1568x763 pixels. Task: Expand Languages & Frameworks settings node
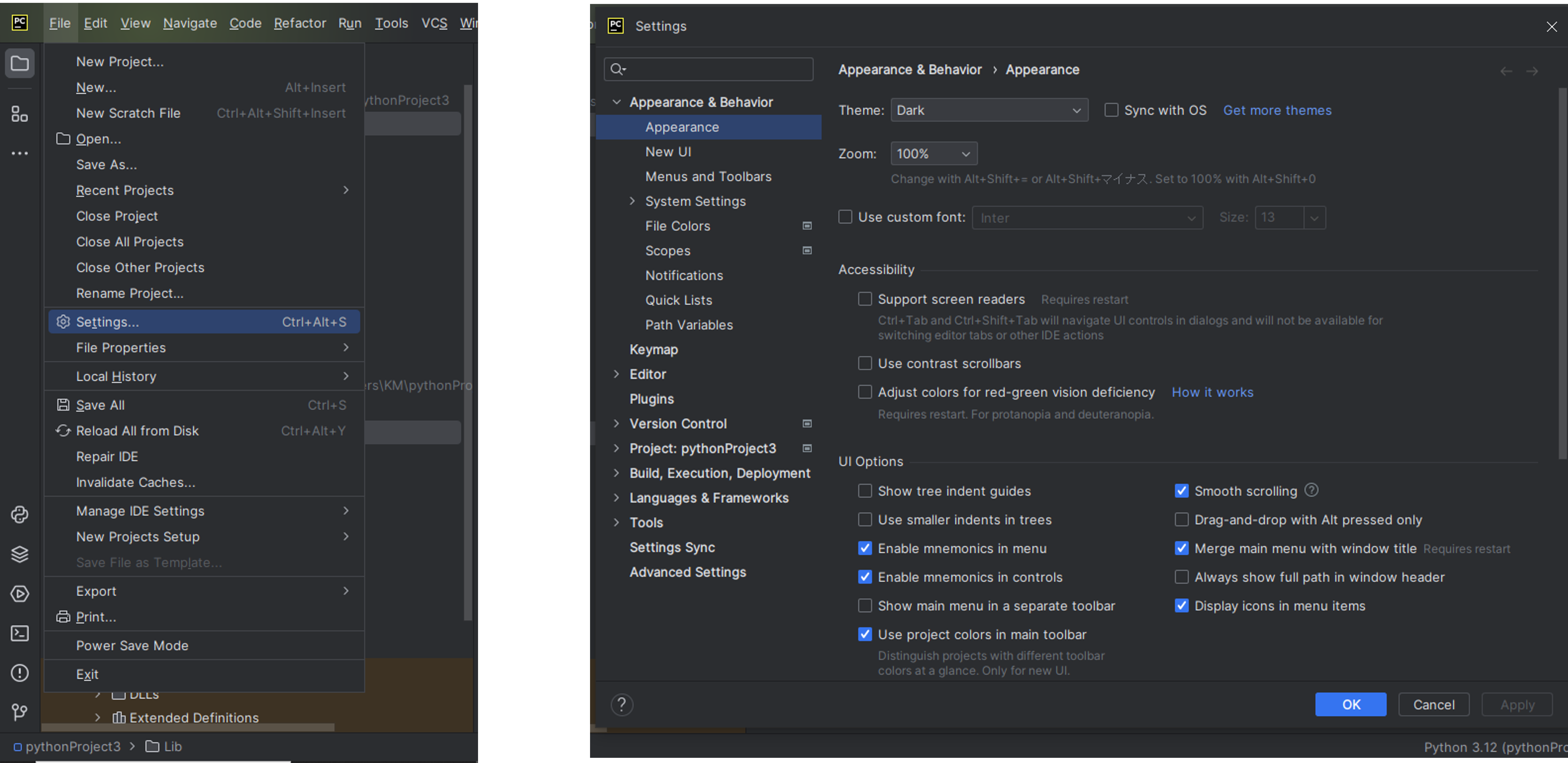pos(617,498)
